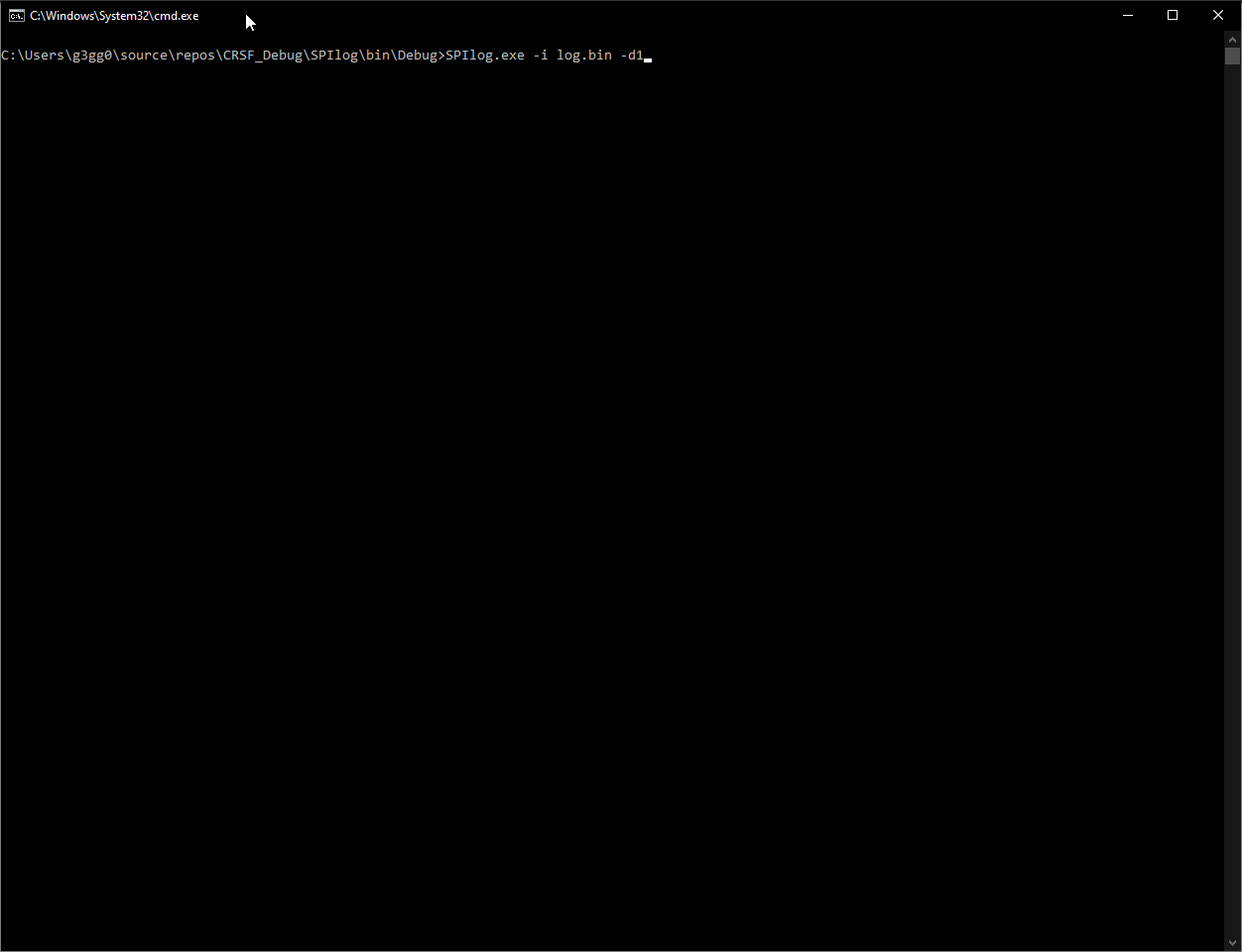The image size is (1242, 952).
Task: Click the scrollbar down arrow
Action: click(1232, 942)
